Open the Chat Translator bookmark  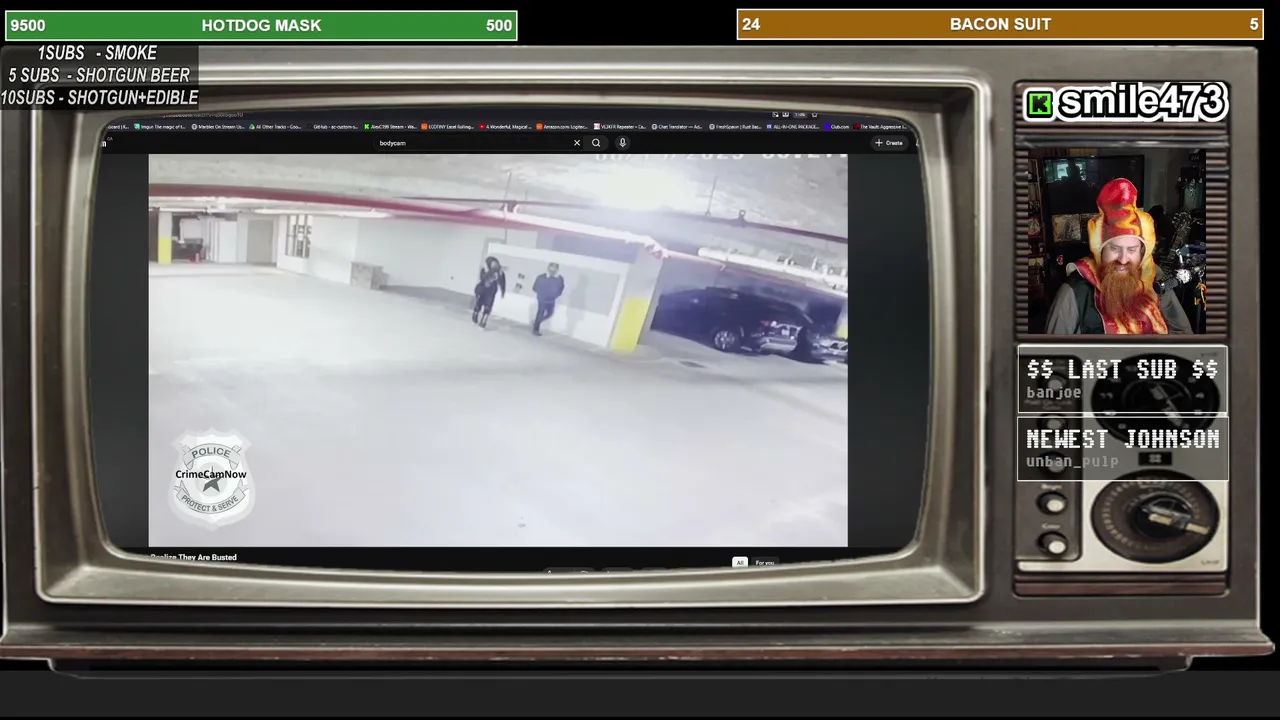(679, 127)
